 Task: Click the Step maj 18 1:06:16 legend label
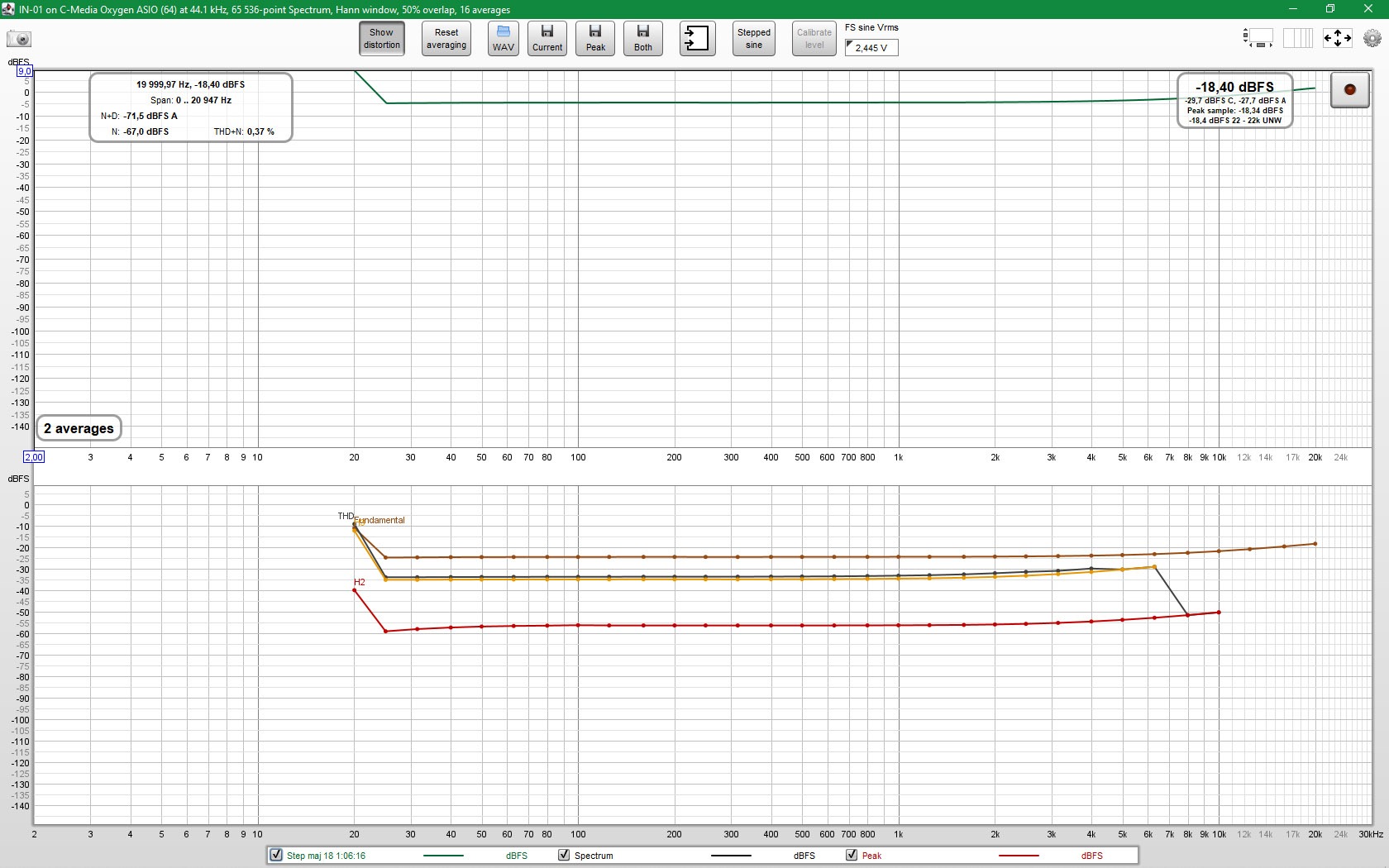(326, 856)
